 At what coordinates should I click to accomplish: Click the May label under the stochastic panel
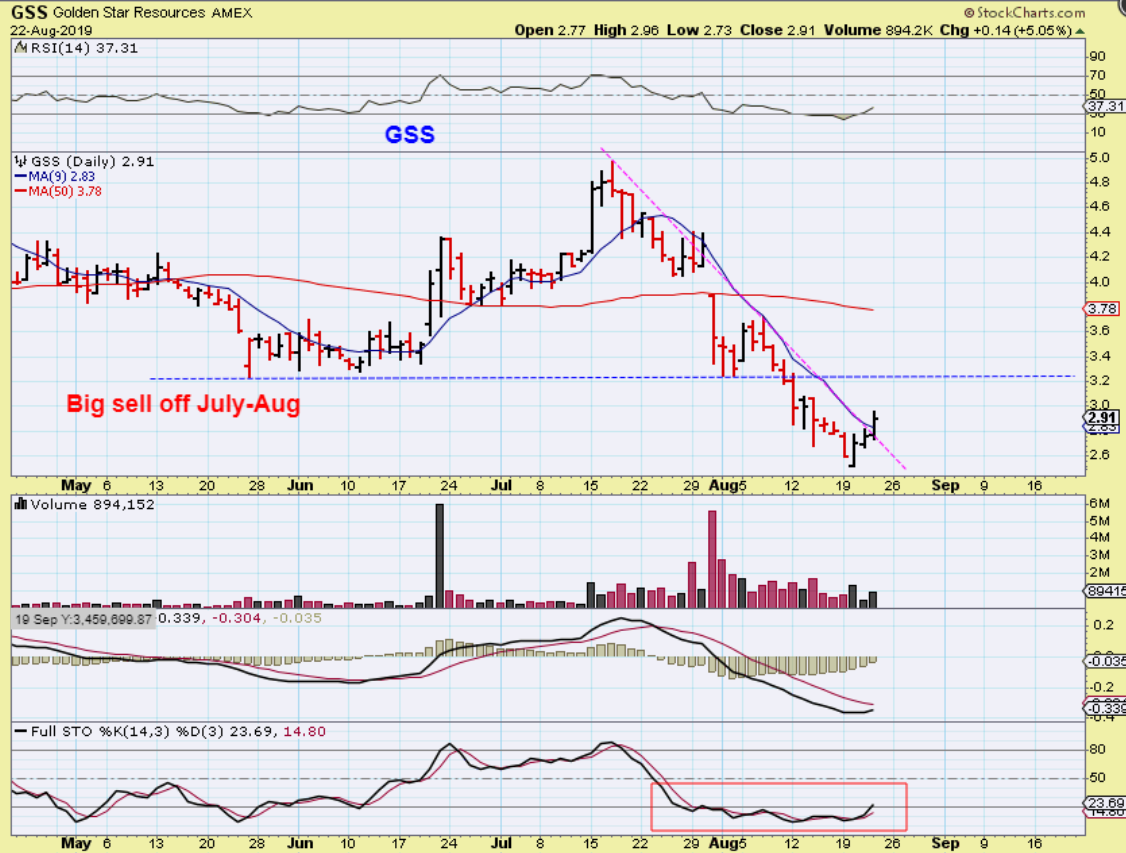click(x=76, y=843)
